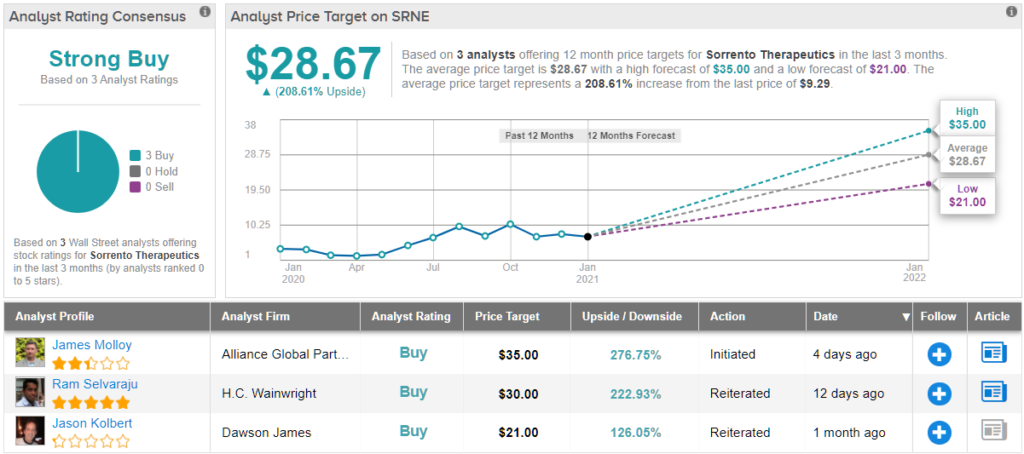This screenshot has width=1024, height=454.
Task: Open Jason Kolbert analyst profile link
Action: click(x=91, y=423)
